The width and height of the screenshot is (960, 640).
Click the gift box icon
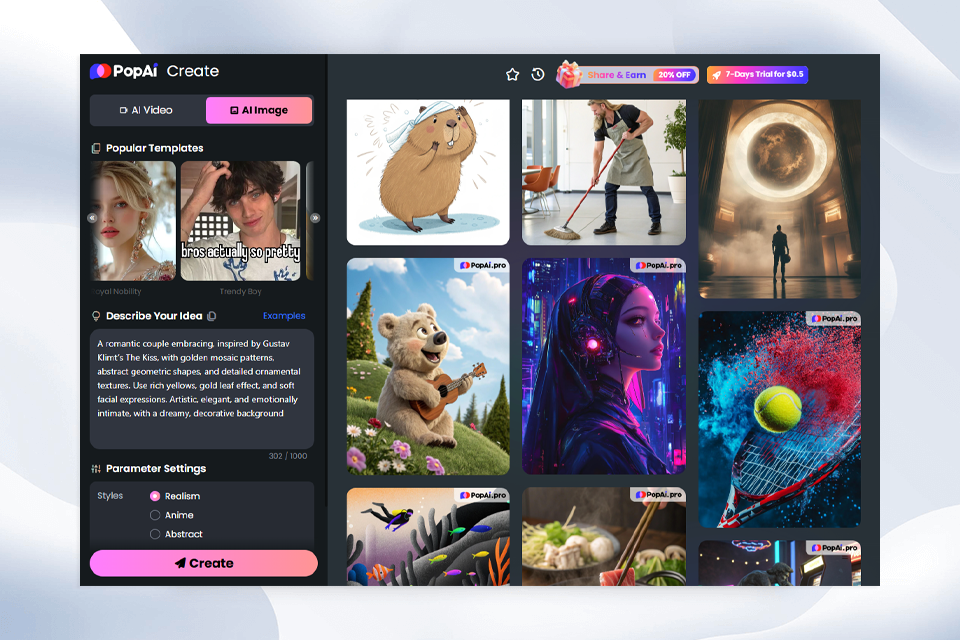coord(569,75)
